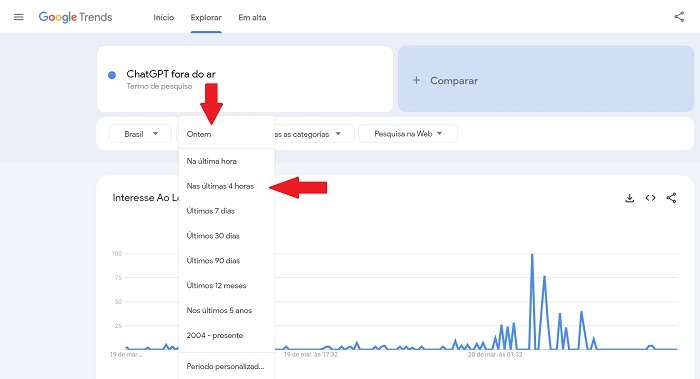This screenshot has height=379, width=700.
Task: Open the Em alta tab
Action: (252, 17)
